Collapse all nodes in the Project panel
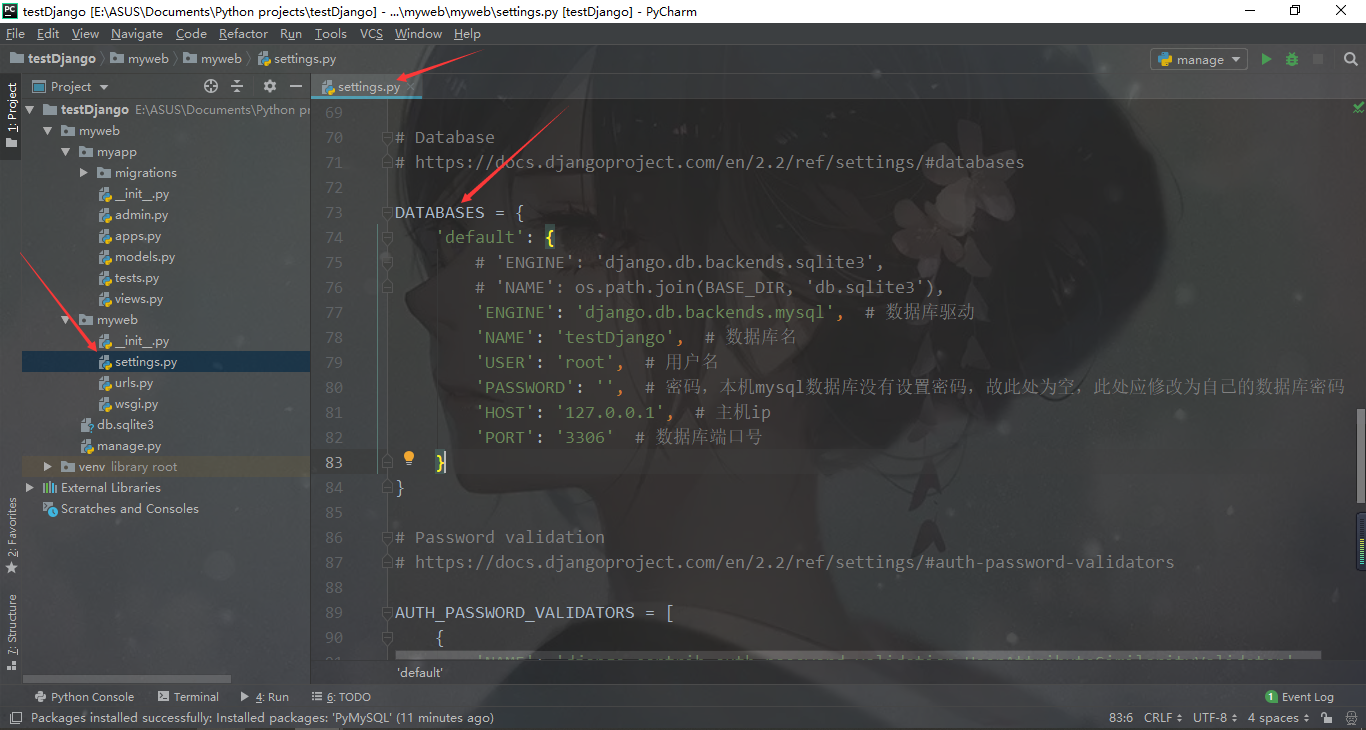 pos(237,87)
